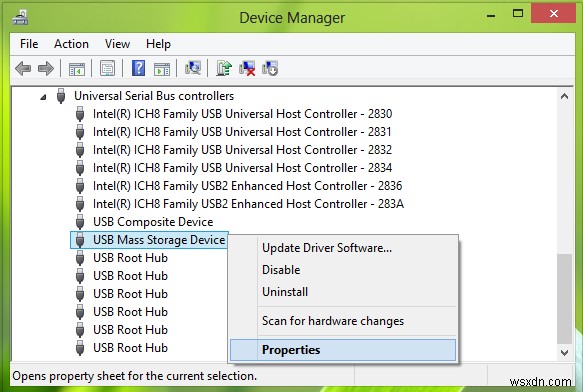The width and height of the screenshot is (583, 392).
Task: Maximize the Device Manager window
Action: point(518,14)
